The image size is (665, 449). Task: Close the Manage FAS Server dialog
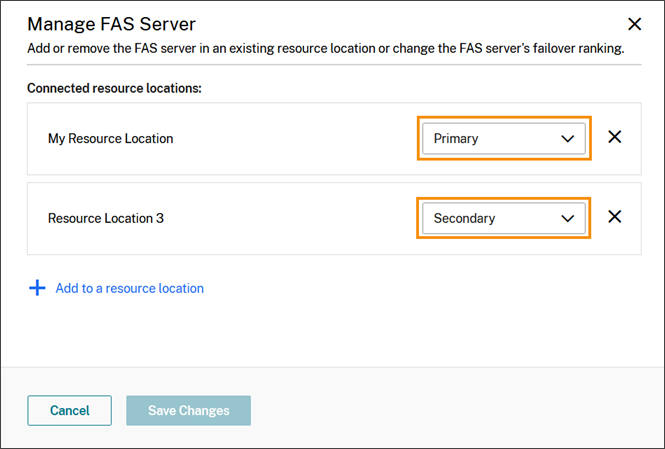(x=634, y=23)
